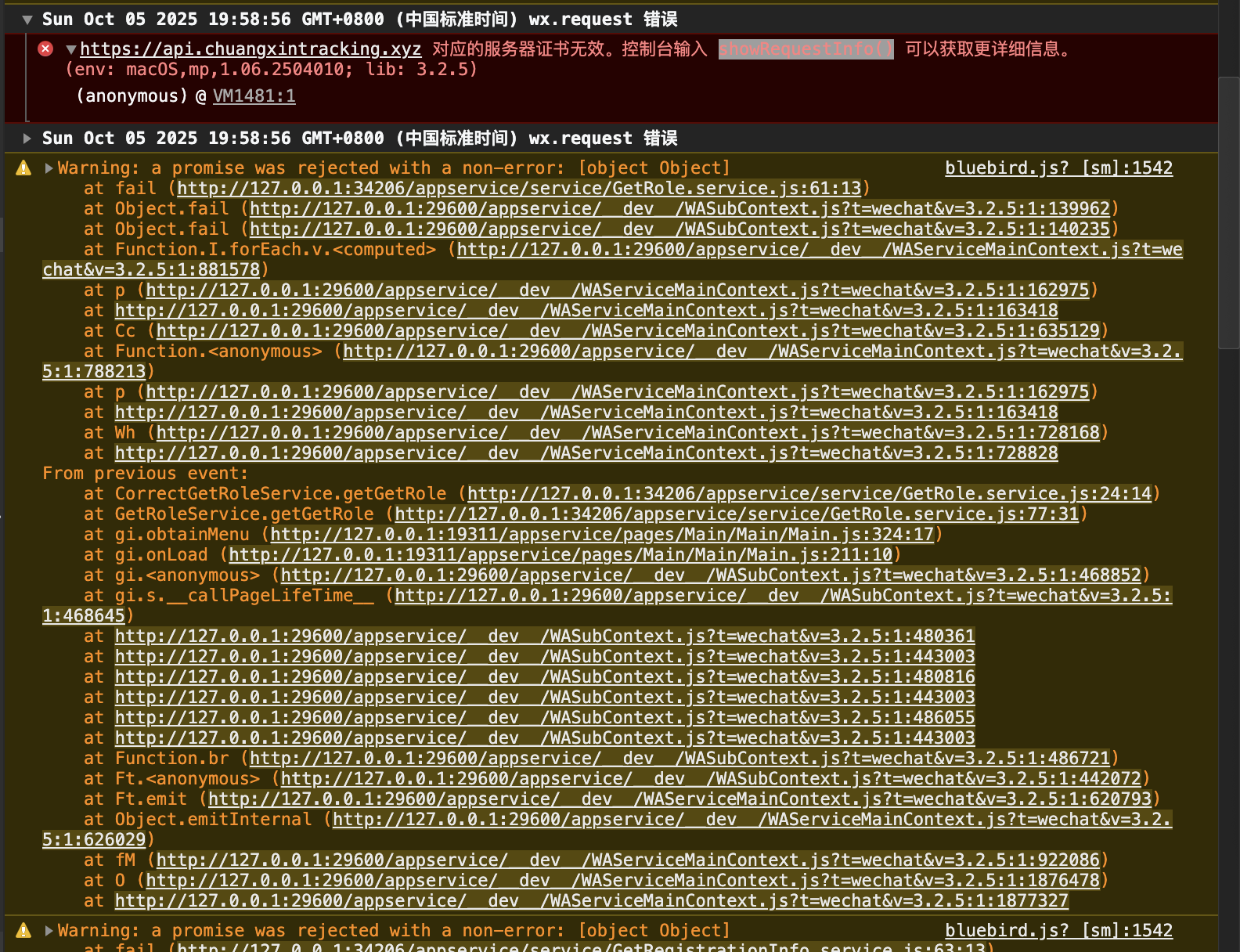Expand the first promise rejected warning
1240x952 pixels.
(49, 168)
